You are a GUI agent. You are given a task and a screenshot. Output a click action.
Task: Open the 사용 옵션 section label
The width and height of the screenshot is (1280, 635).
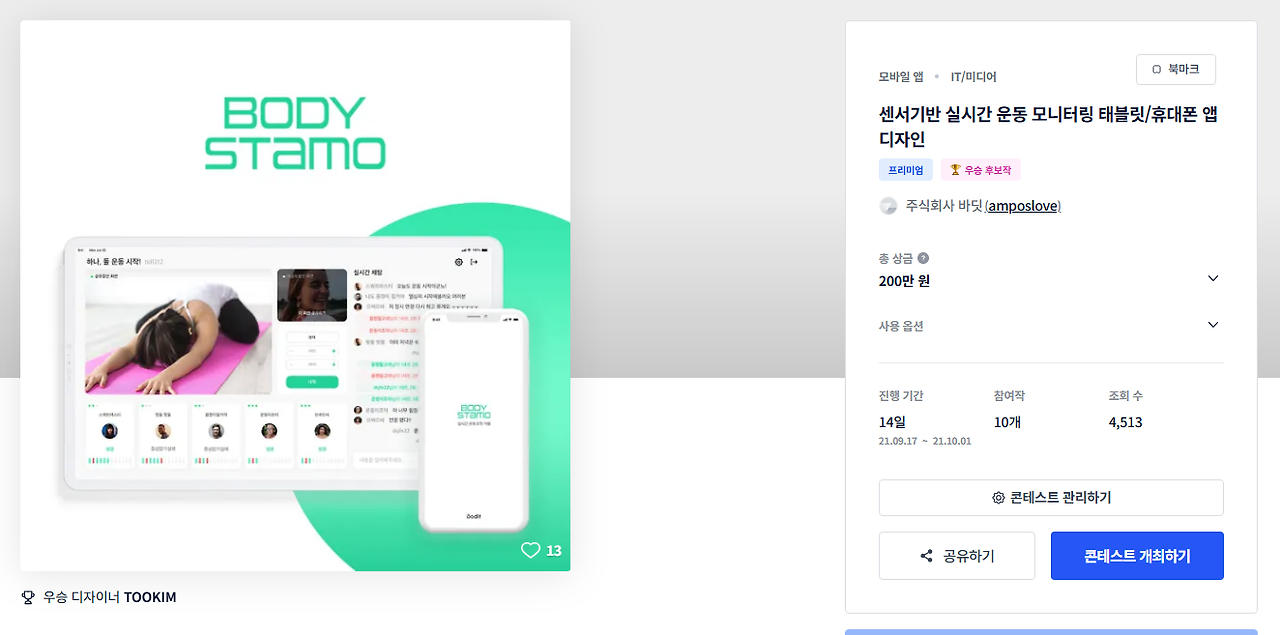(901, 326)
